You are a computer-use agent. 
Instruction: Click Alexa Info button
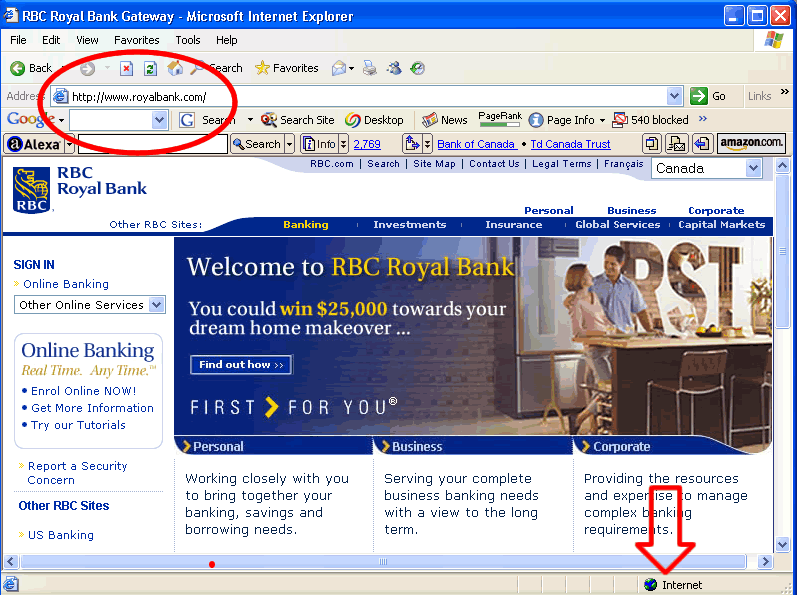click(319, 144)
